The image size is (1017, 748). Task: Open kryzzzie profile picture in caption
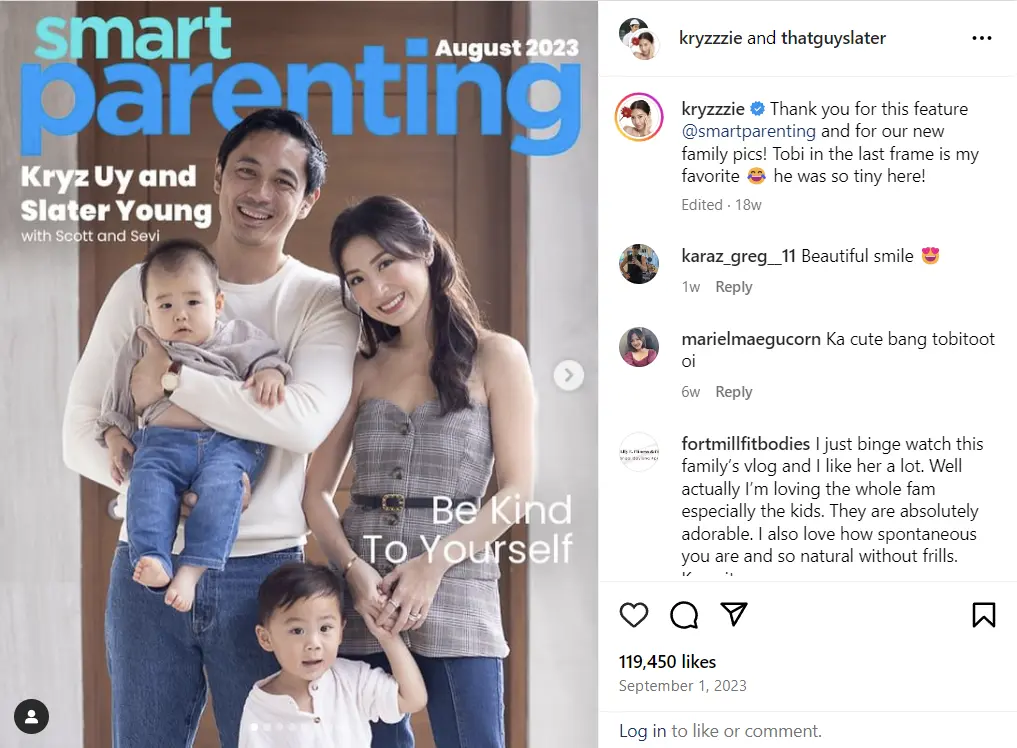[639, 117]
